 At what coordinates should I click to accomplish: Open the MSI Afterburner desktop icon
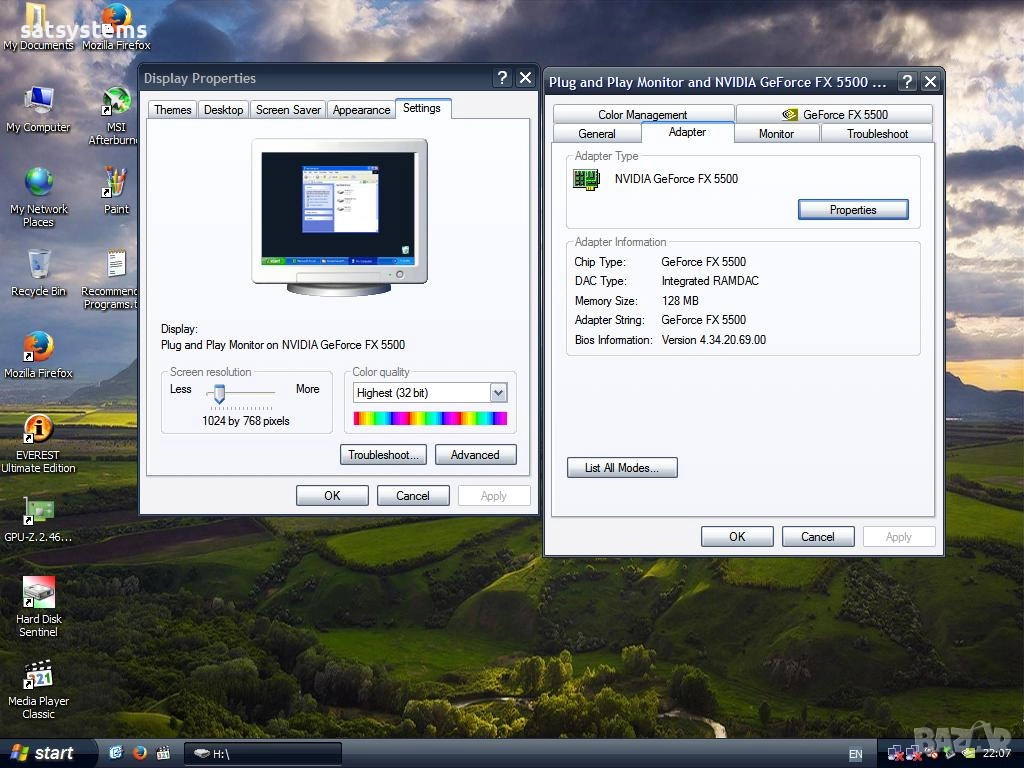(116, 103)
